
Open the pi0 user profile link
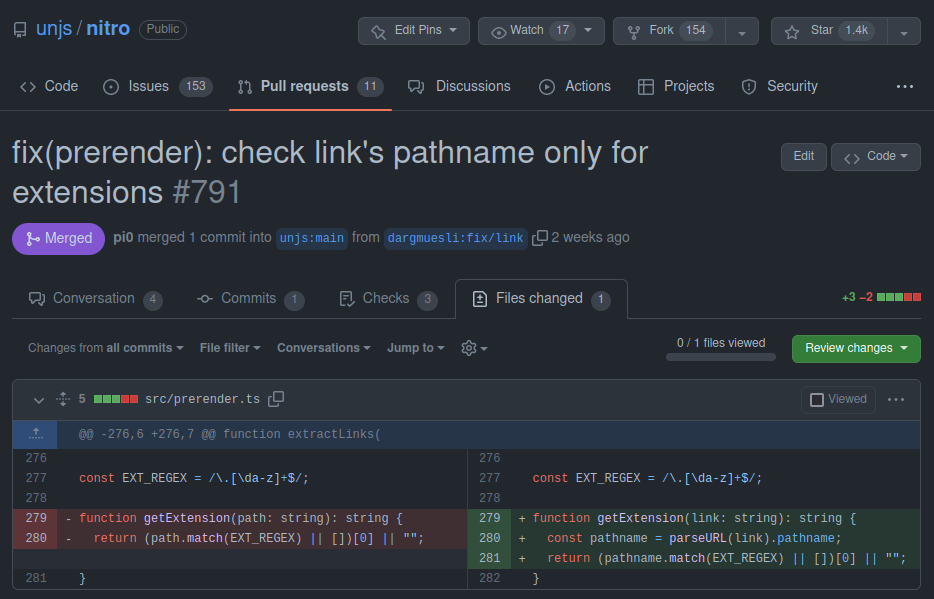[123, 238]
